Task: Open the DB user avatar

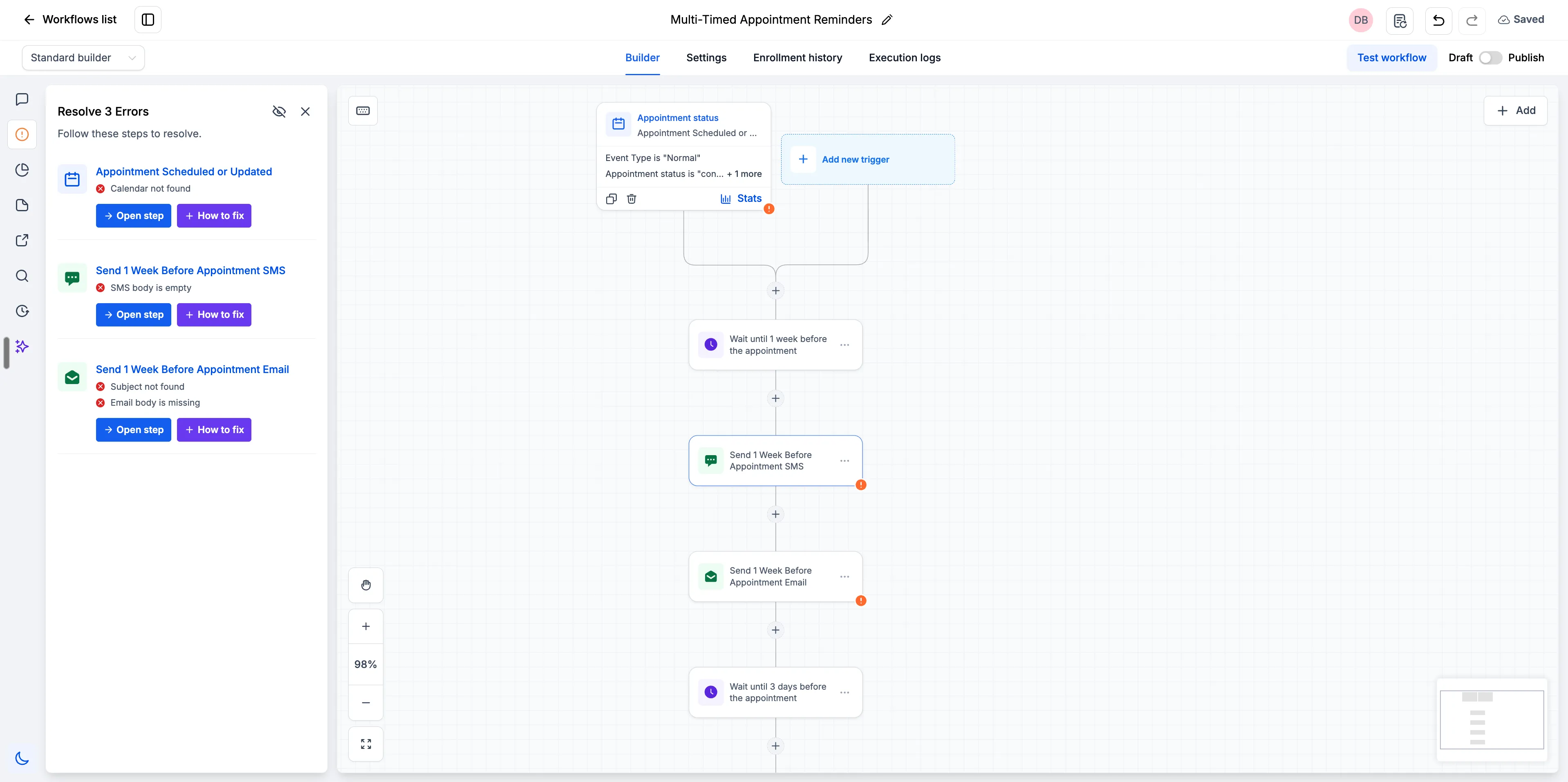Action: (x=1360, y=20)
